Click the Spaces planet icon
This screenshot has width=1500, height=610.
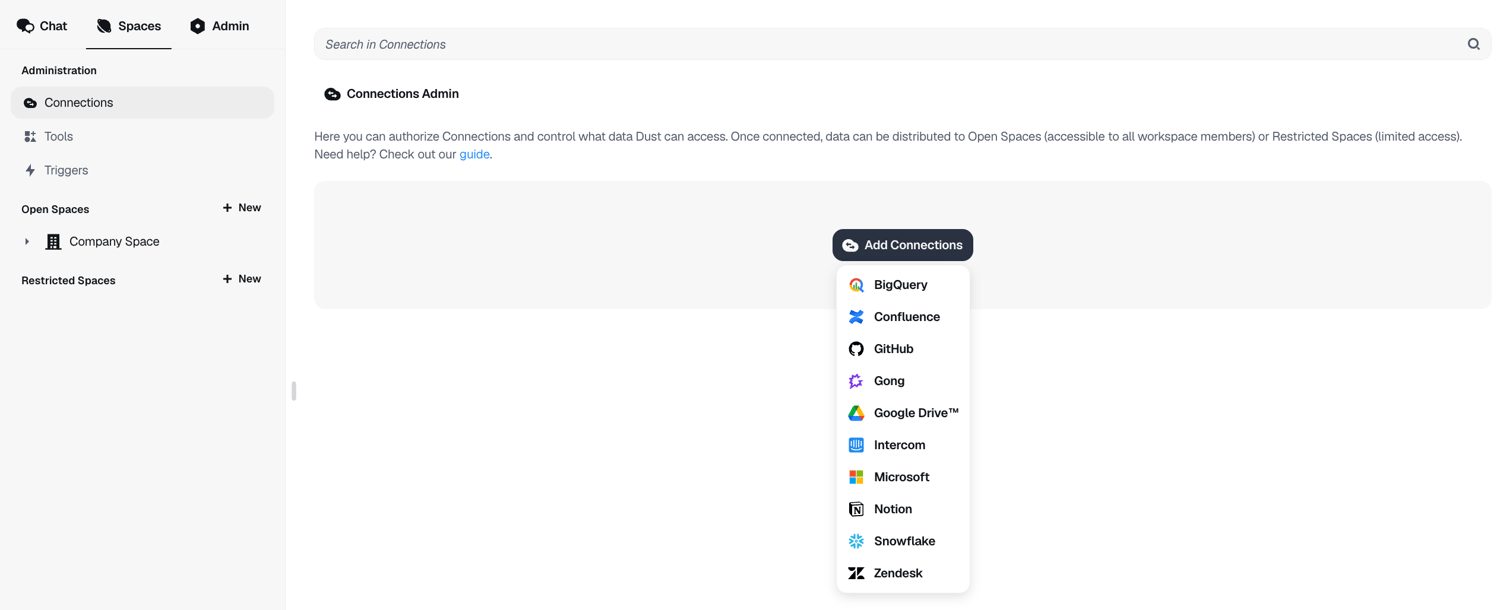(x=104, y=26)
